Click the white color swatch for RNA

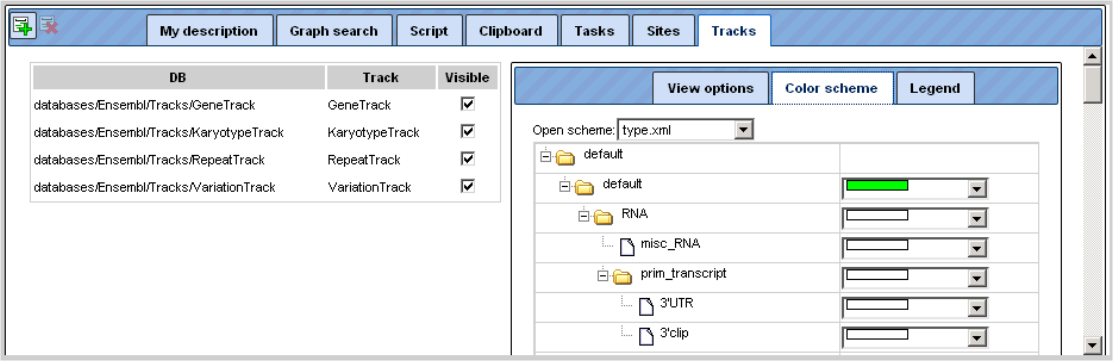coord(877,215)
